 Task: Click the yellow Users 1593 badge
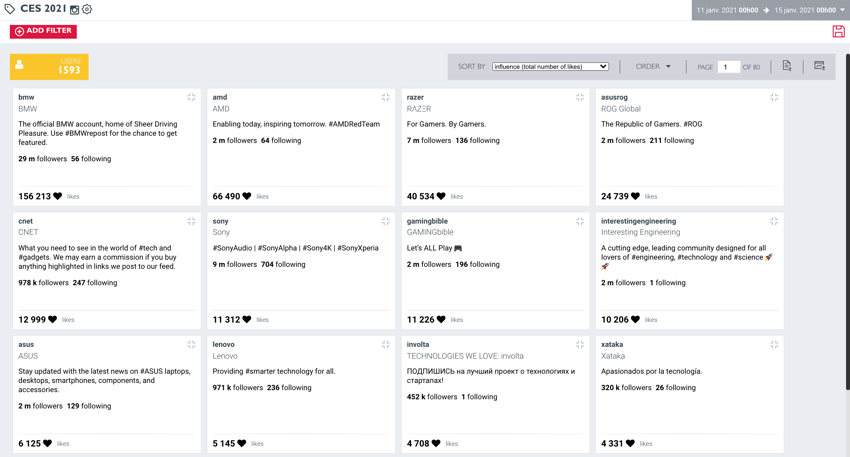pos(49,67)
